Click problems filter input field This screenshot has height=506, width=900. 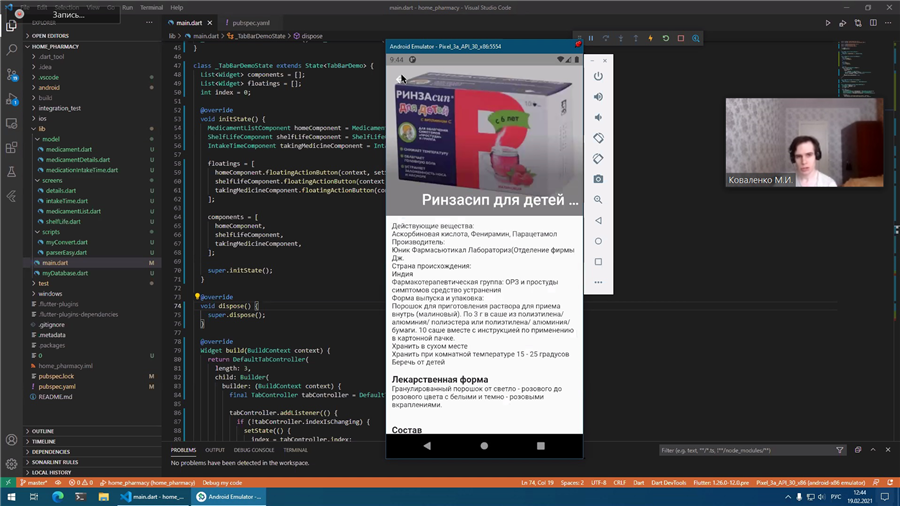746,450
